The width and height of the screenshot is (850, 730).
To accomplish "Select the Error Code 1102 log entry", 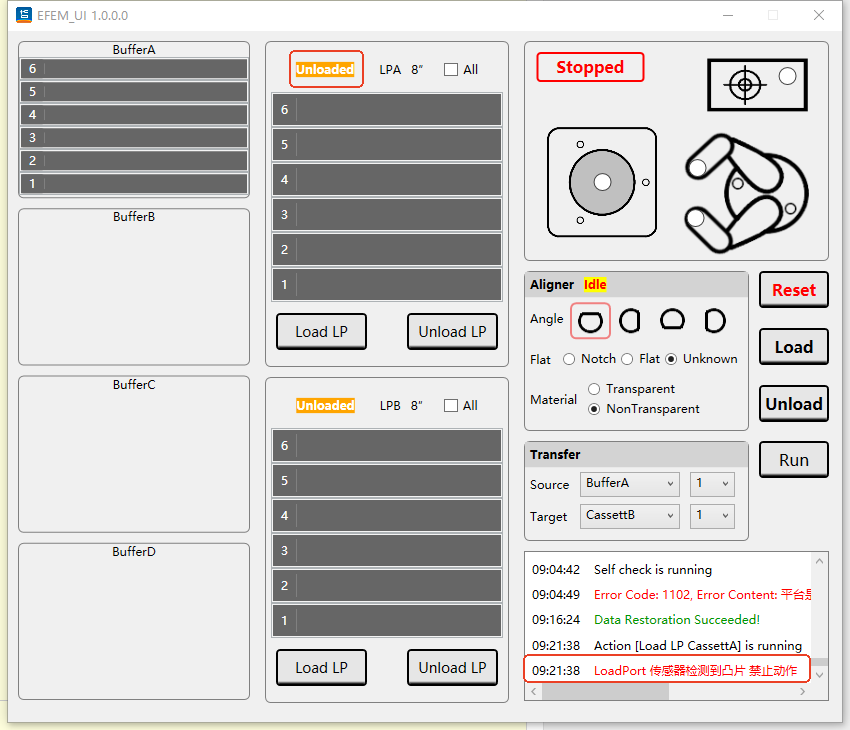I will coord(669,595).
